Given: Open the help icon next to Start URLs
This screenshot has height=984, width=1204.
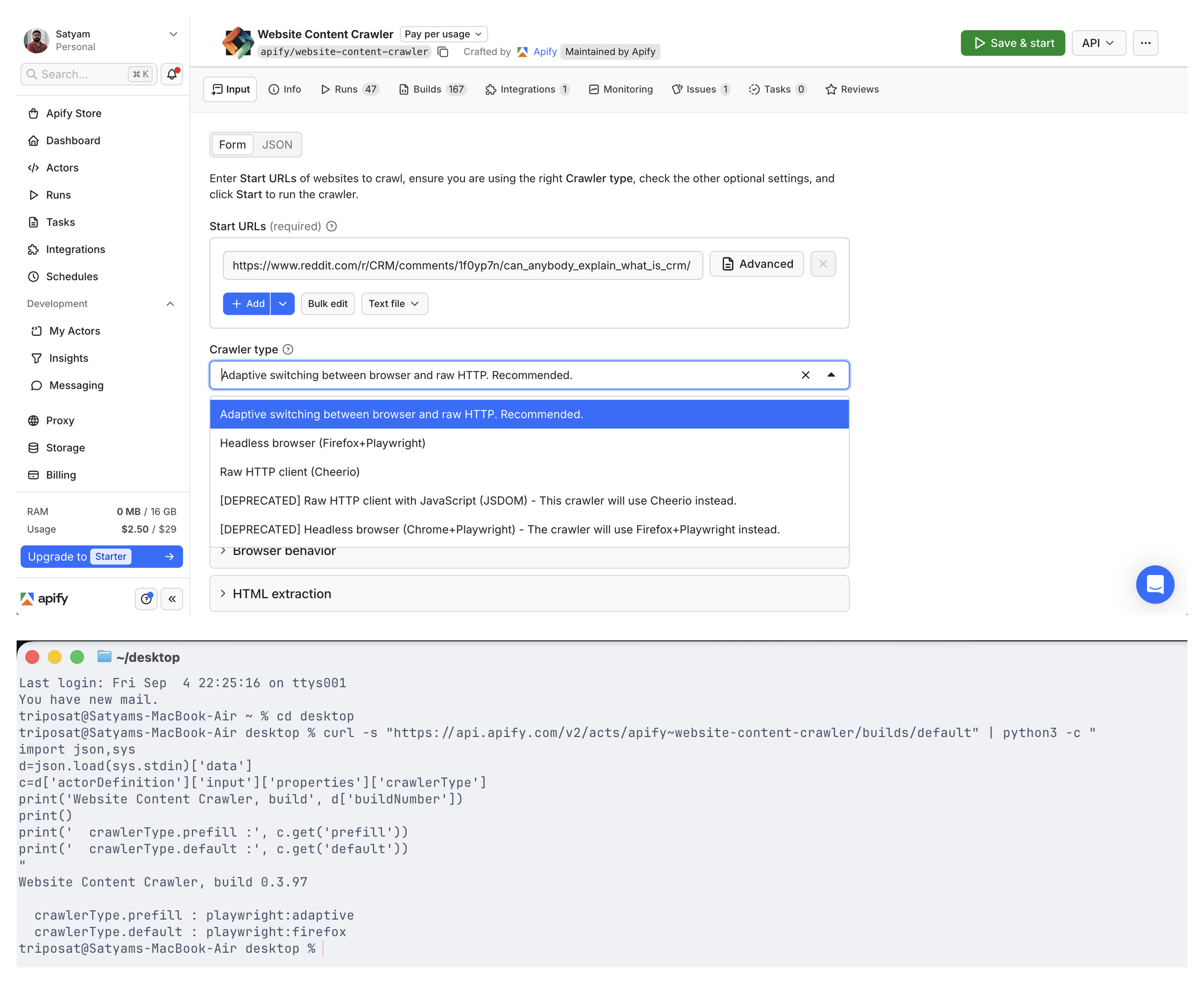Looking at the screenshot, I should 332,227.
